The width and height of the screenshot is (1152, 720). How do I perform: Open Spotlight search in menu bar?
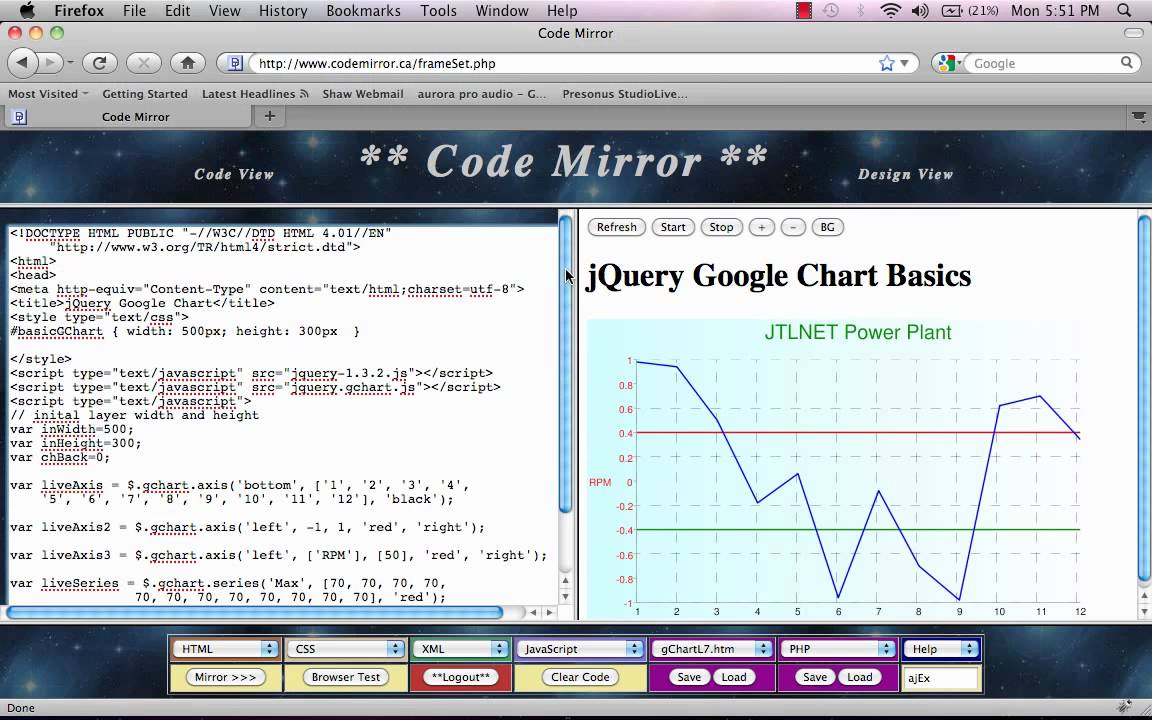pyautogui.click(x=1124, y=10)
